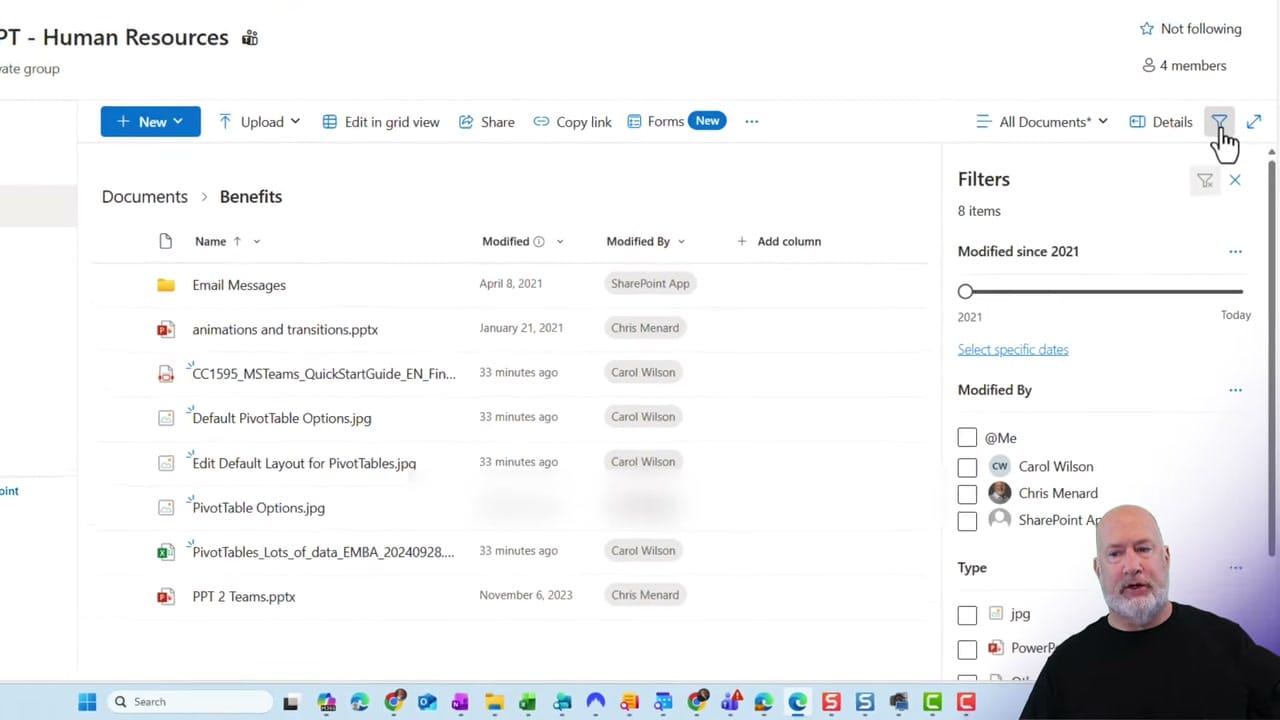Image resolution: width=1280 pixels, height=720 pixels.
Task: Enable the @Me modified-by filter
Action: pos(967,437)
